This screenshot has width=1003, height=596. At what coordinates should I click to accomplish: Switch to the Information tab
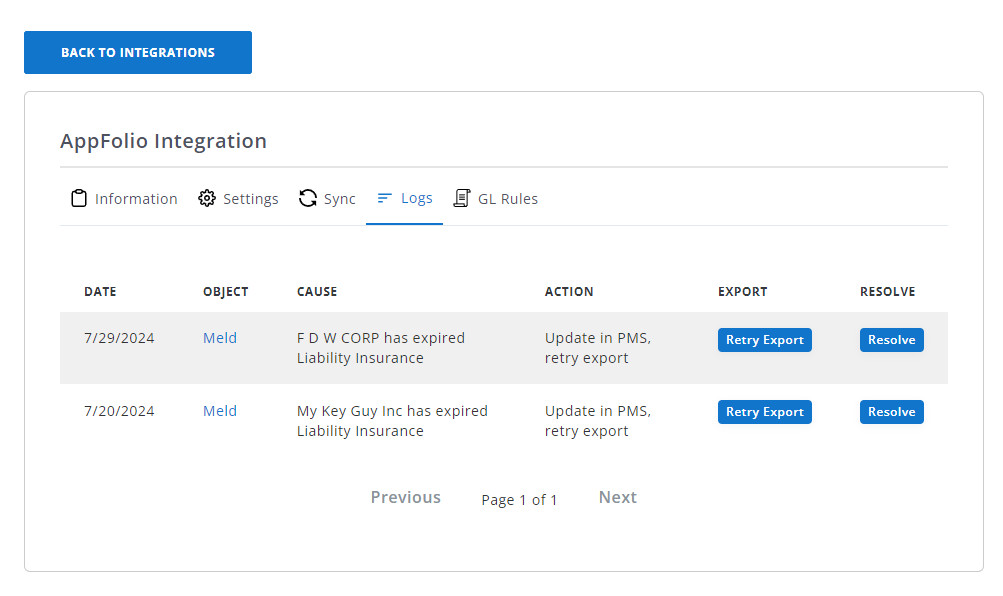[x=135, y=199]
